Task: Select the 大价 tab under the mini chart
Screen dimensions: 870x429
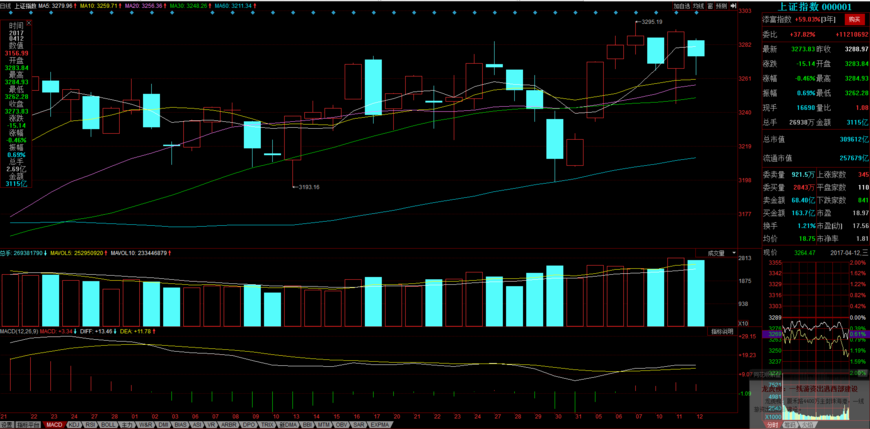Action: point(807,425)
